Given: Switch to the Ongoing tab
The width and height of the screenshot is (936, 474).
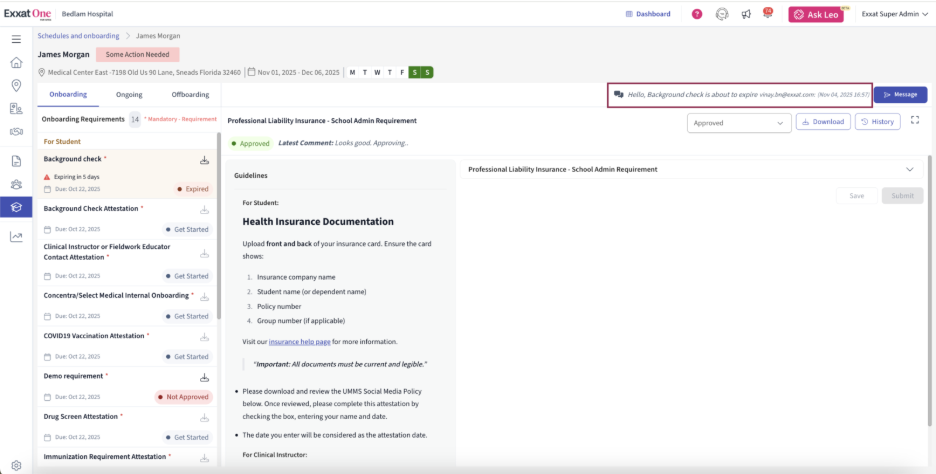Looking at the screenshot, I should tap(129, 95).
